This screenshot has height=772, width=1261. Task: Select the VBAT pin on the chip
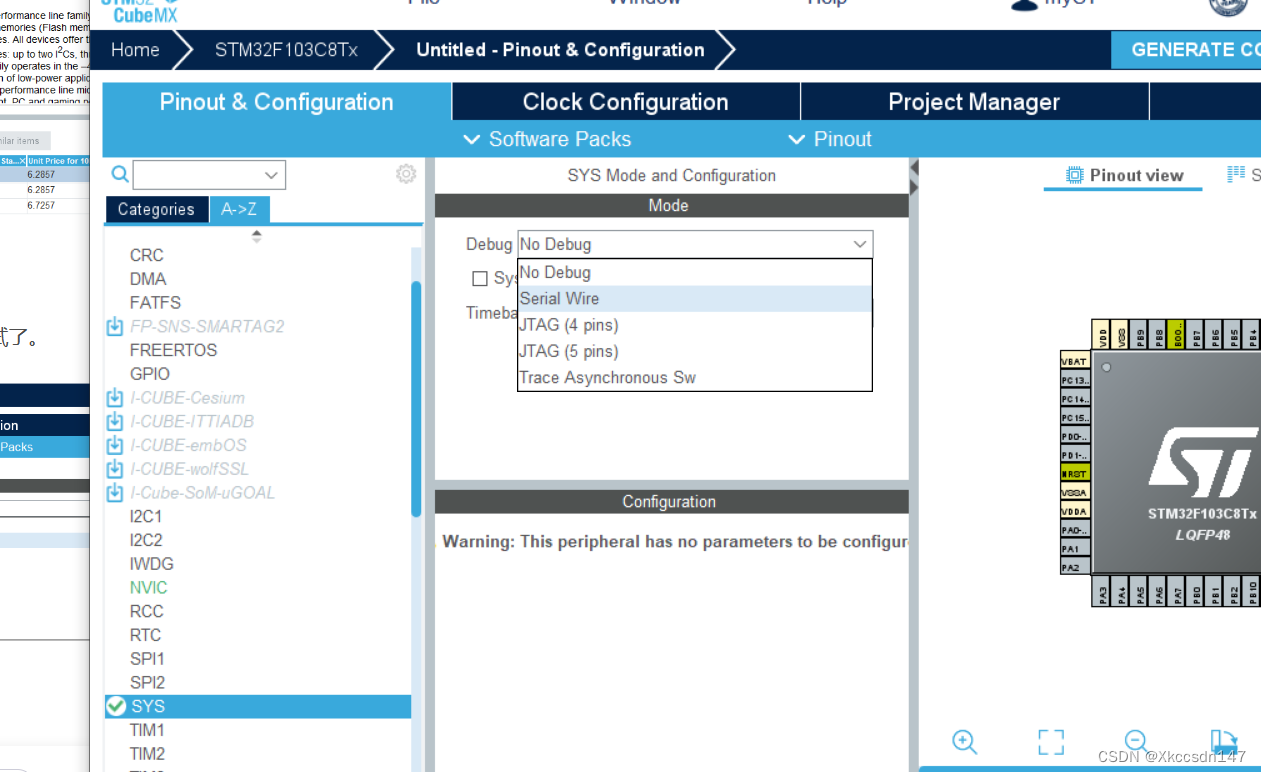tap(1075, 360)
